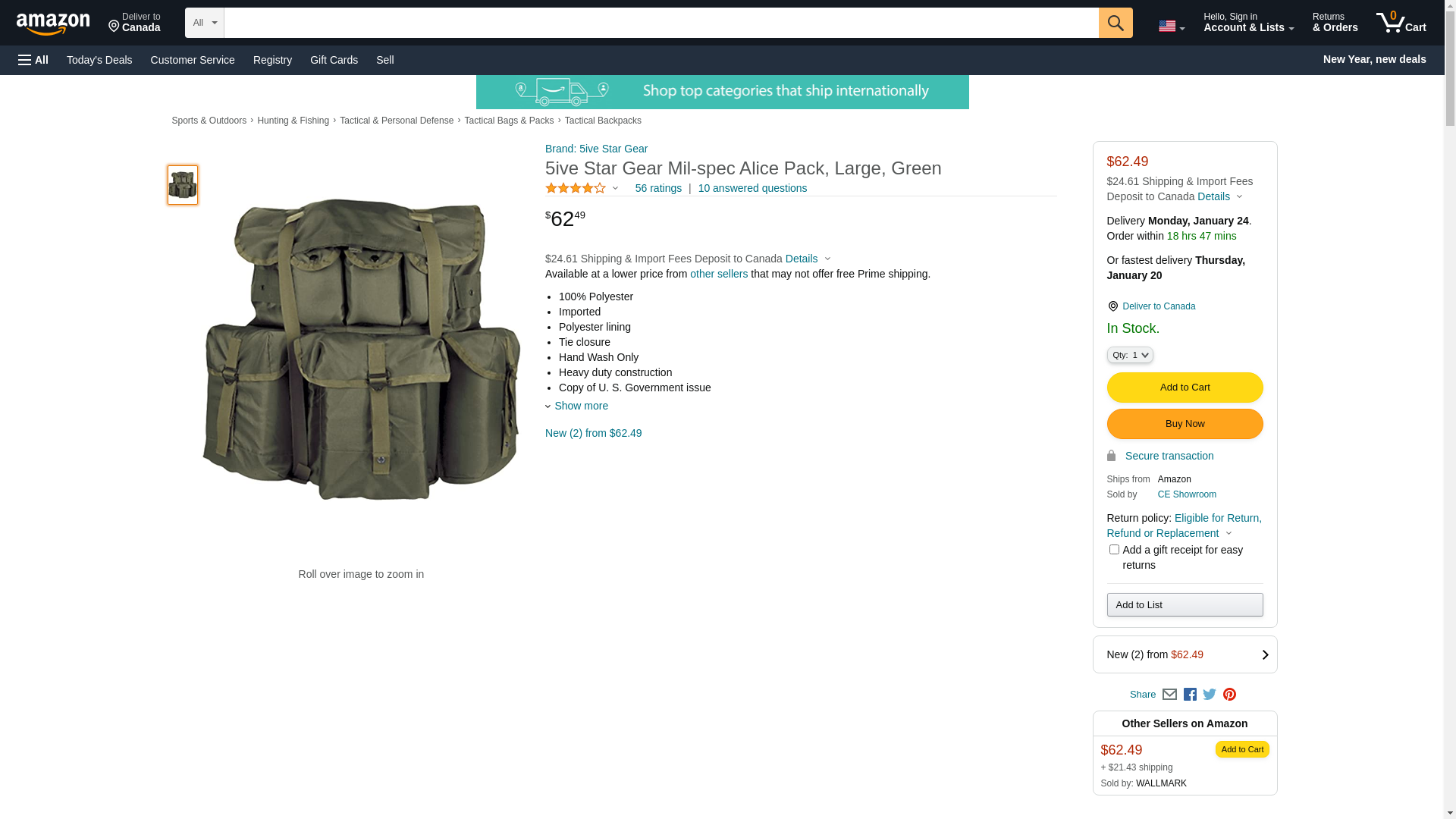Click the search magnifier Go button

coord(1116,23)
